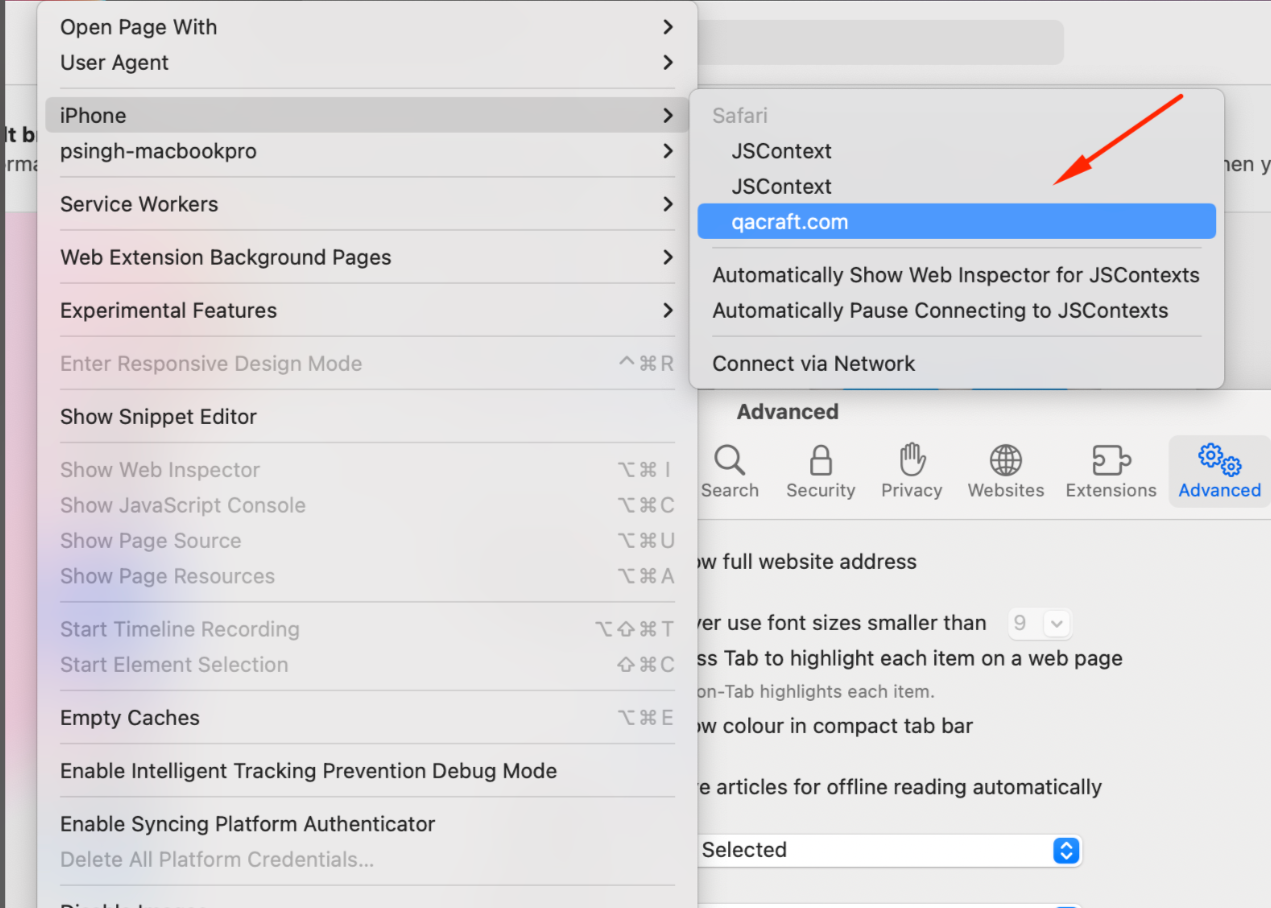1271x908 pixels.
Task: Expand the User Agent submenu
Action: coord(367,62)
